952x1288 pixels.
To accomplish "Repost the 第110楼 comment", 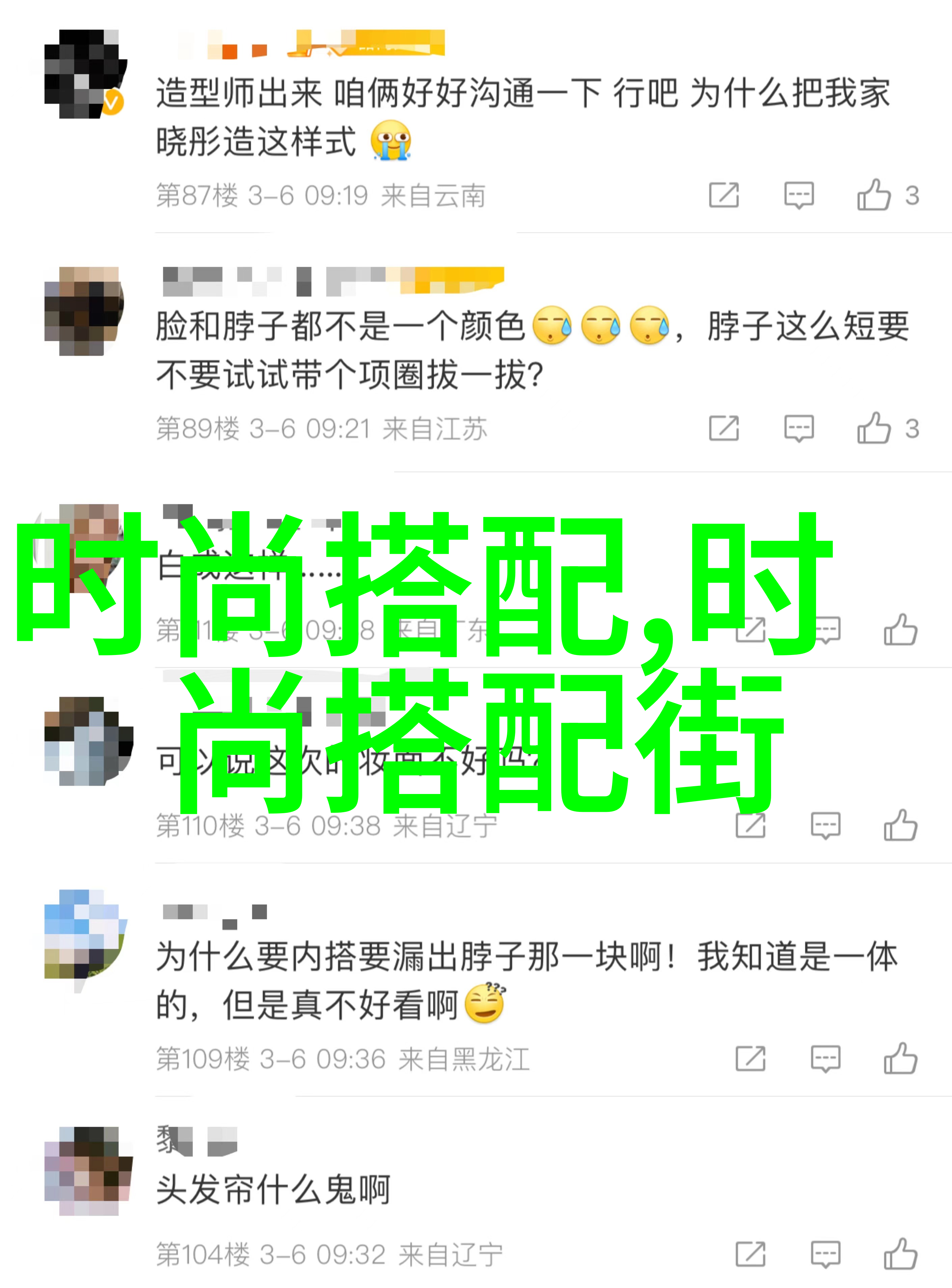I will pyautogui.click(x=750, y=825).
